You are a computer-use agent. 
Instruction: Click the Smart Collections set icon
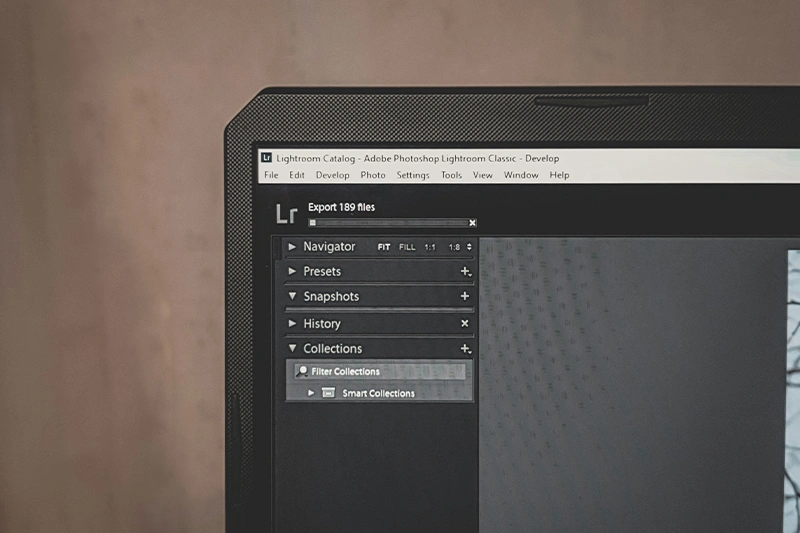click(329, 393)
